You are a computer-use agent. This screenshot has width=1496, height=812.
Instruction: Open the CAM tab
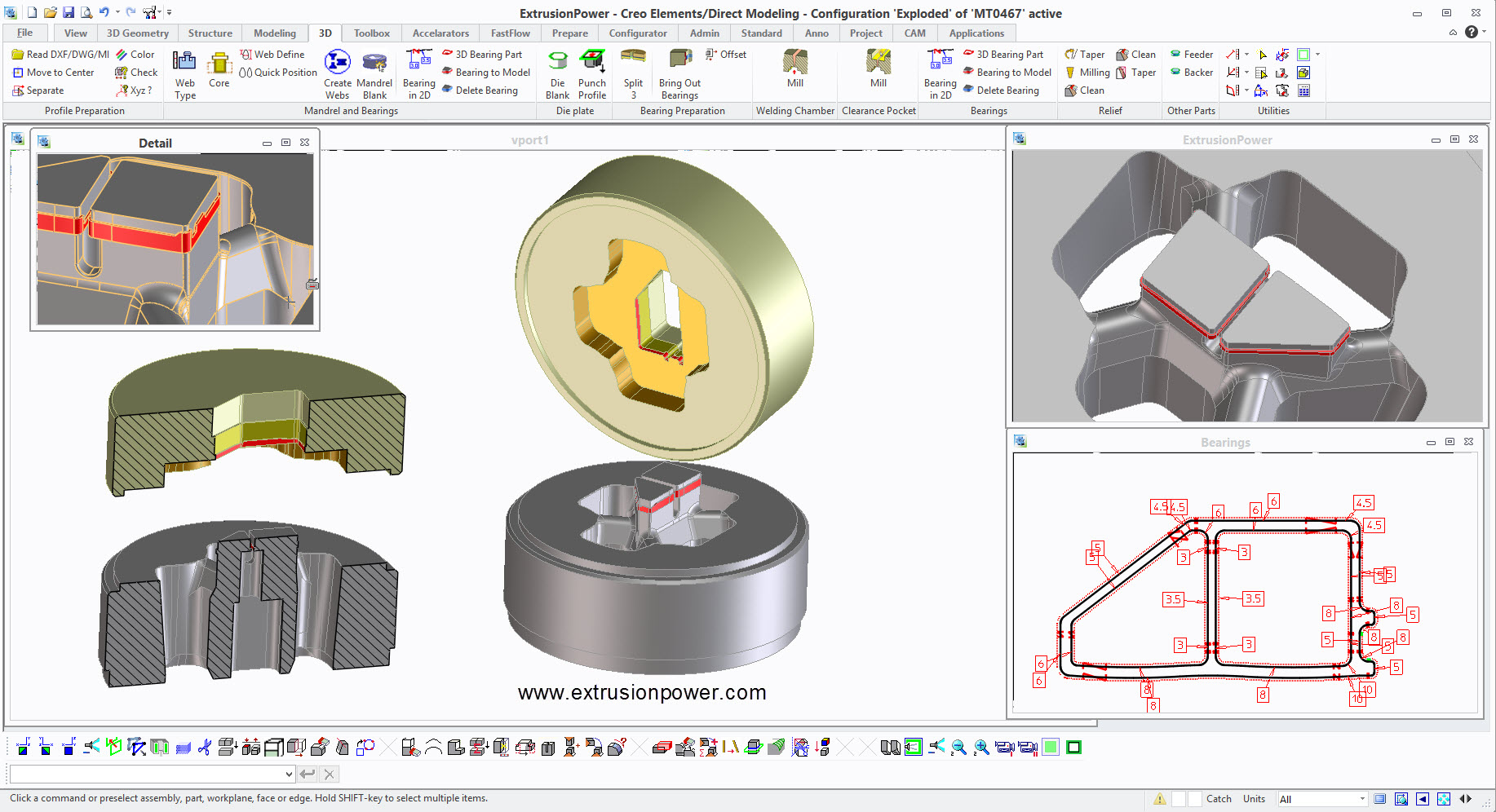click(x=915, y=33)
